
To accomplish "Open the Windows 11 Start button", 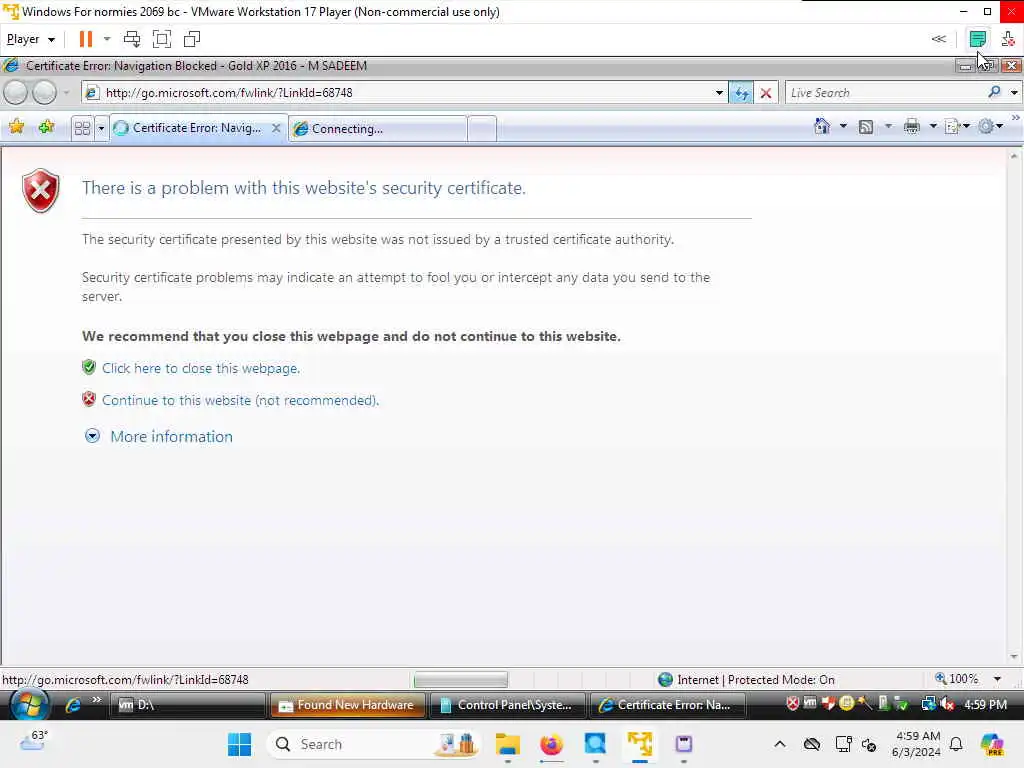I will click(x=239, y=744).
